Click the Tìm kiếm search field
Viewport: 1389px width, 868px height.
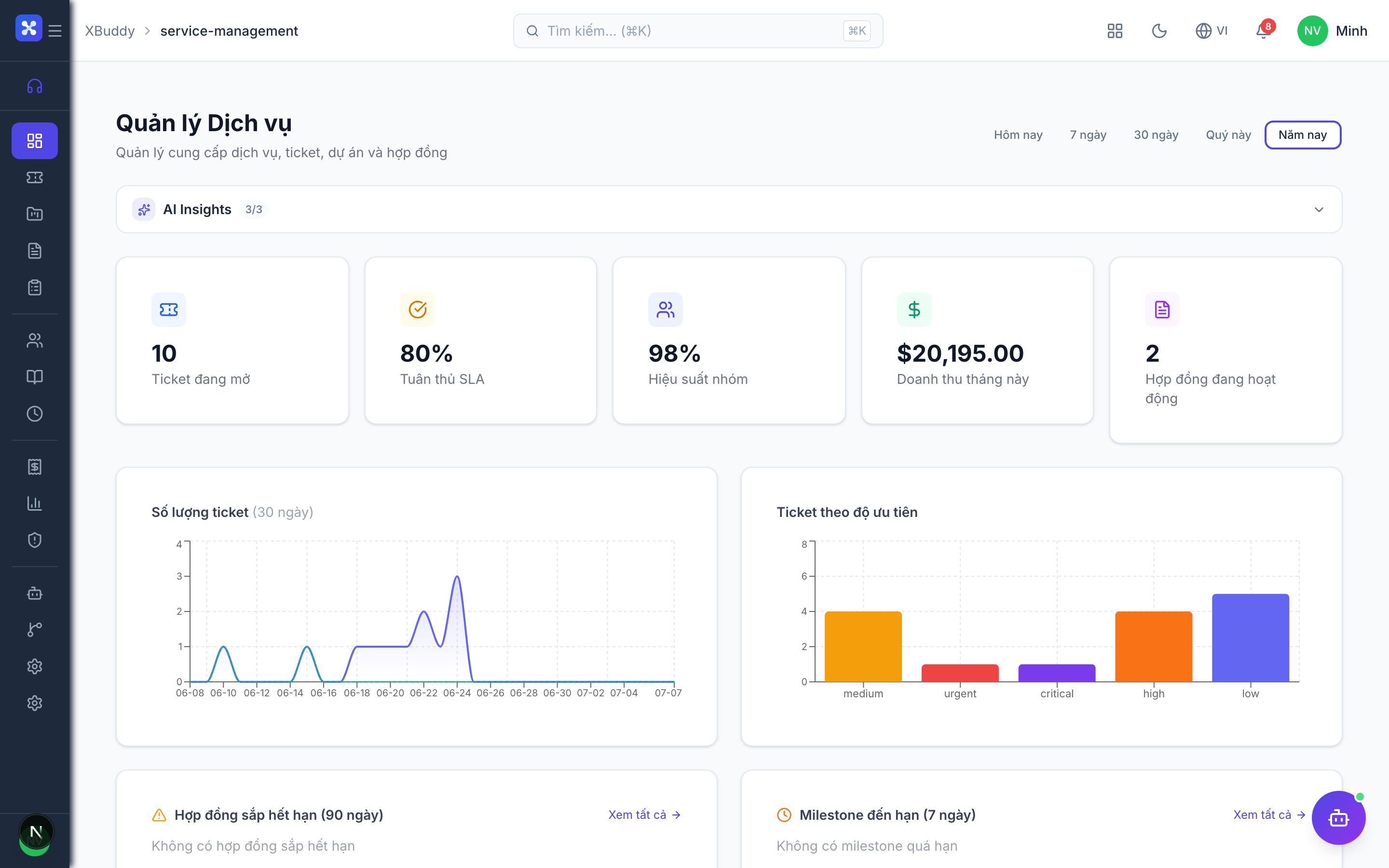[698, 30]
